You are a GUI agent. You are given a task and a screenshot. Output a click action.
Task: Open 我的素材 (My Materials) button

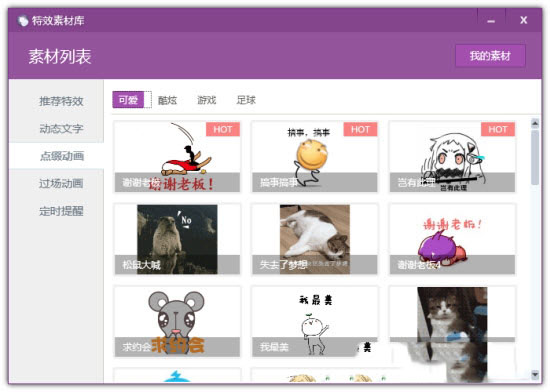[490, 55]
